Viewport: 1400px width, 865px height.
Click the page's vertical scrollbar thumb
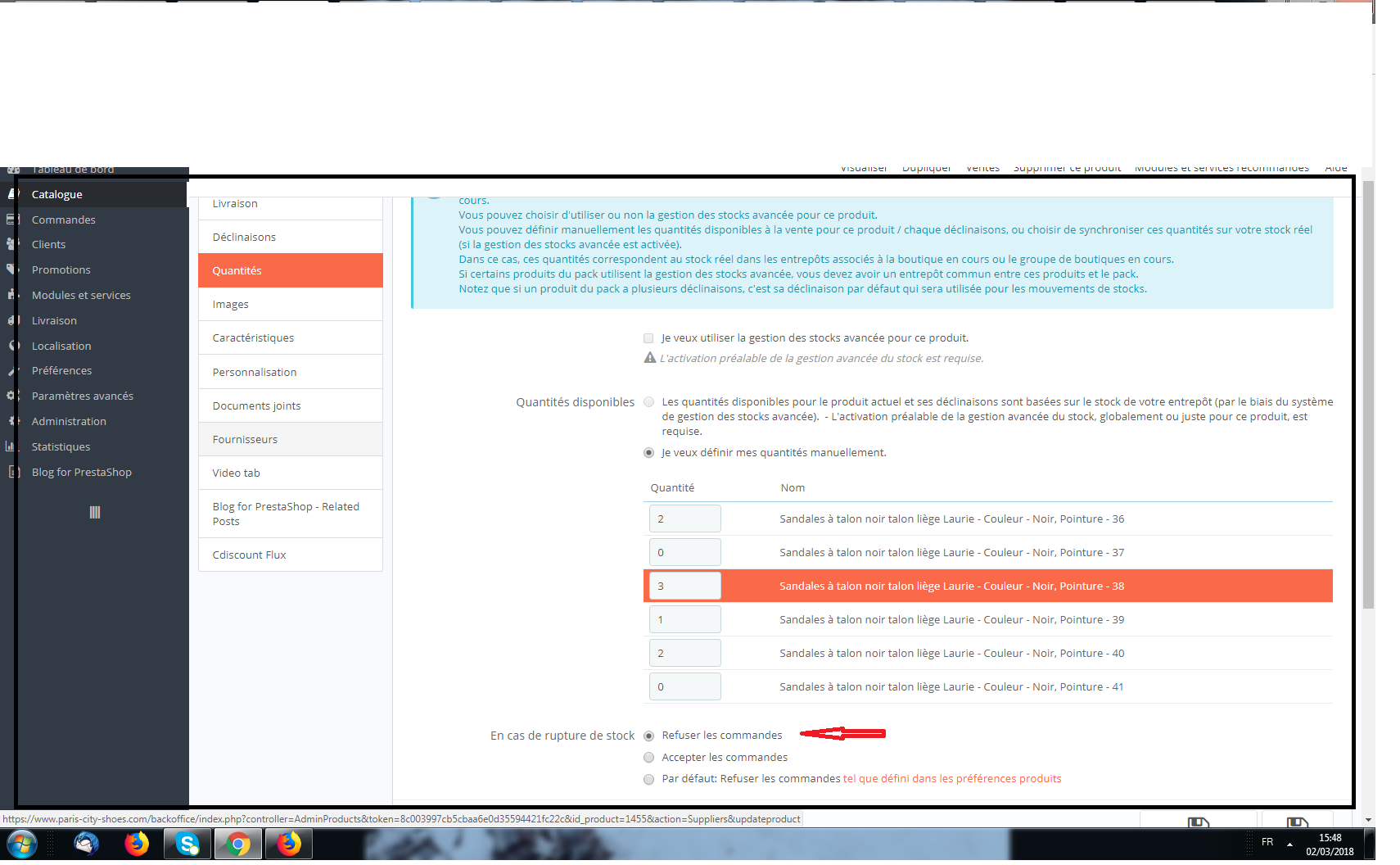pyautogui.click(x=1368, y=395)
